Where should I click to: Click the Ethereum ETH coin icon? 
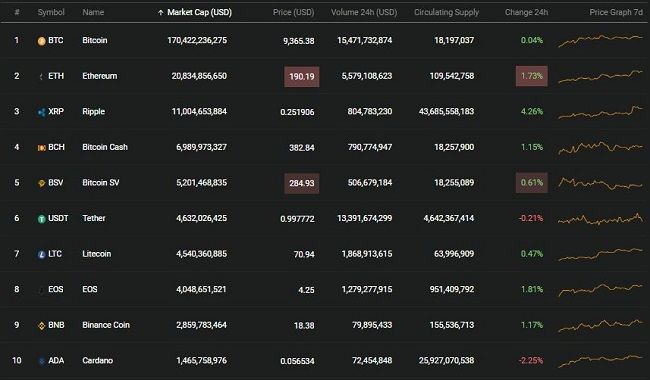(x=41, y=76)
